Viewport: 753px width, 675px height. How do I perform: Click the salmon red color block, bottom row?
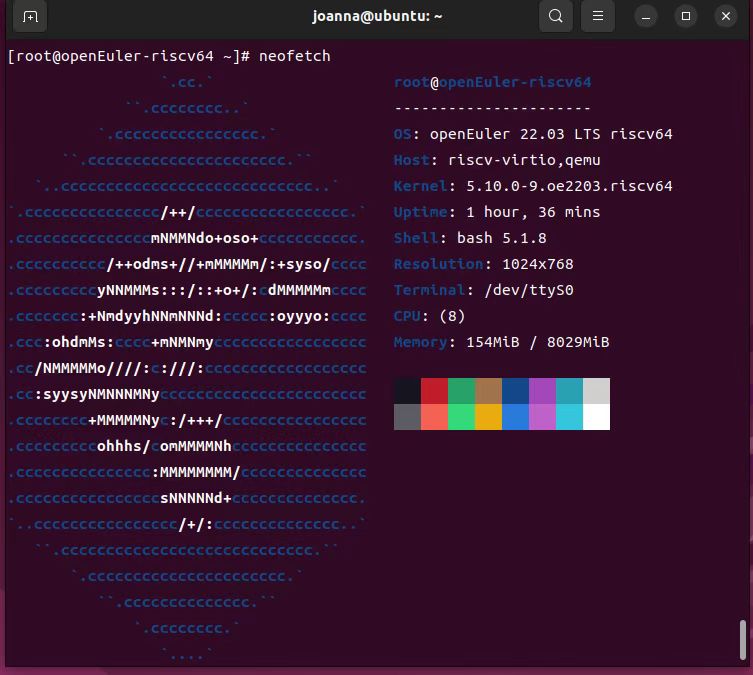tap(435, 417)
